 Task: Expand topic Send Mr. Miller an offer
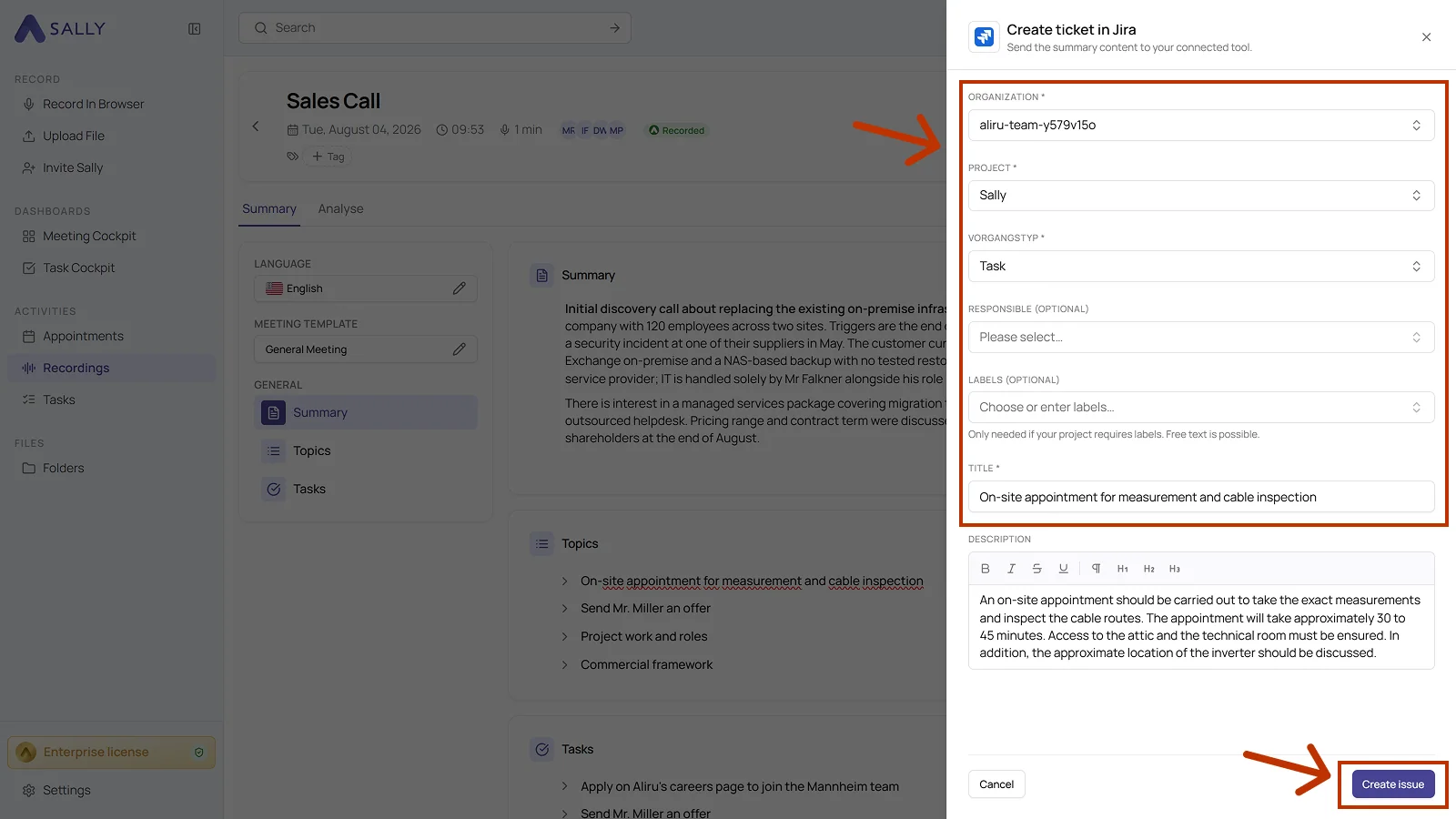[564, 608]
